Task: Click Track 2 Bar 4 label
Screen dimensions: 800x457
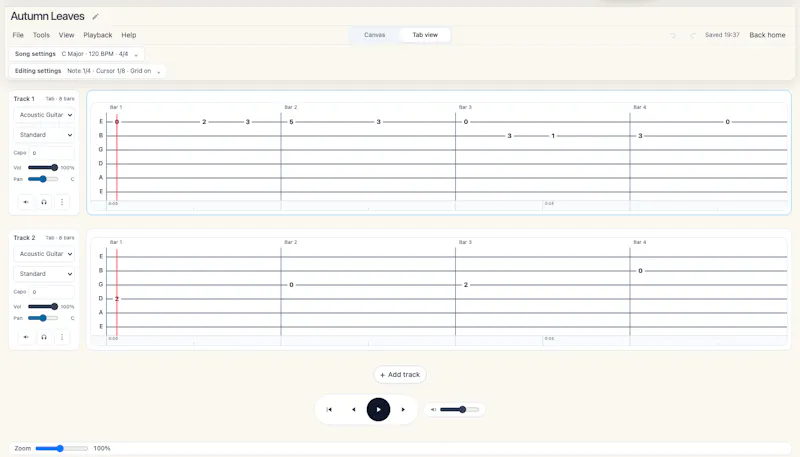Action: [640, 242]
